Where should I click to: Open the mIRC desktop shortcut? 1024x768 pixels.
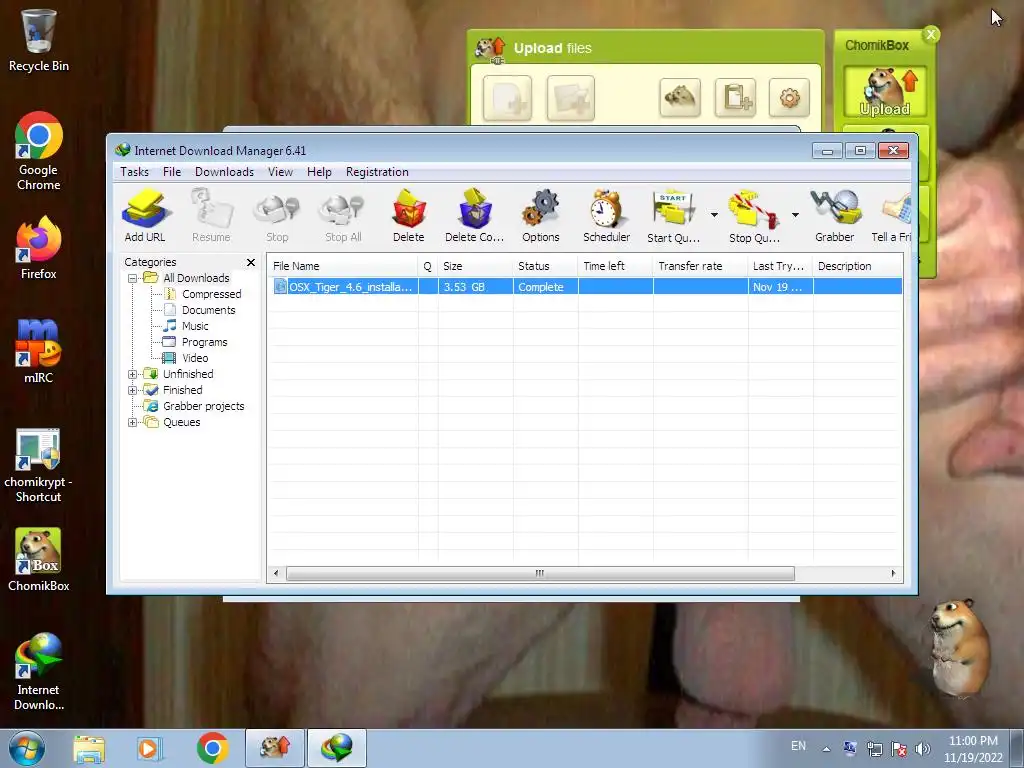[x=39, y=351]
